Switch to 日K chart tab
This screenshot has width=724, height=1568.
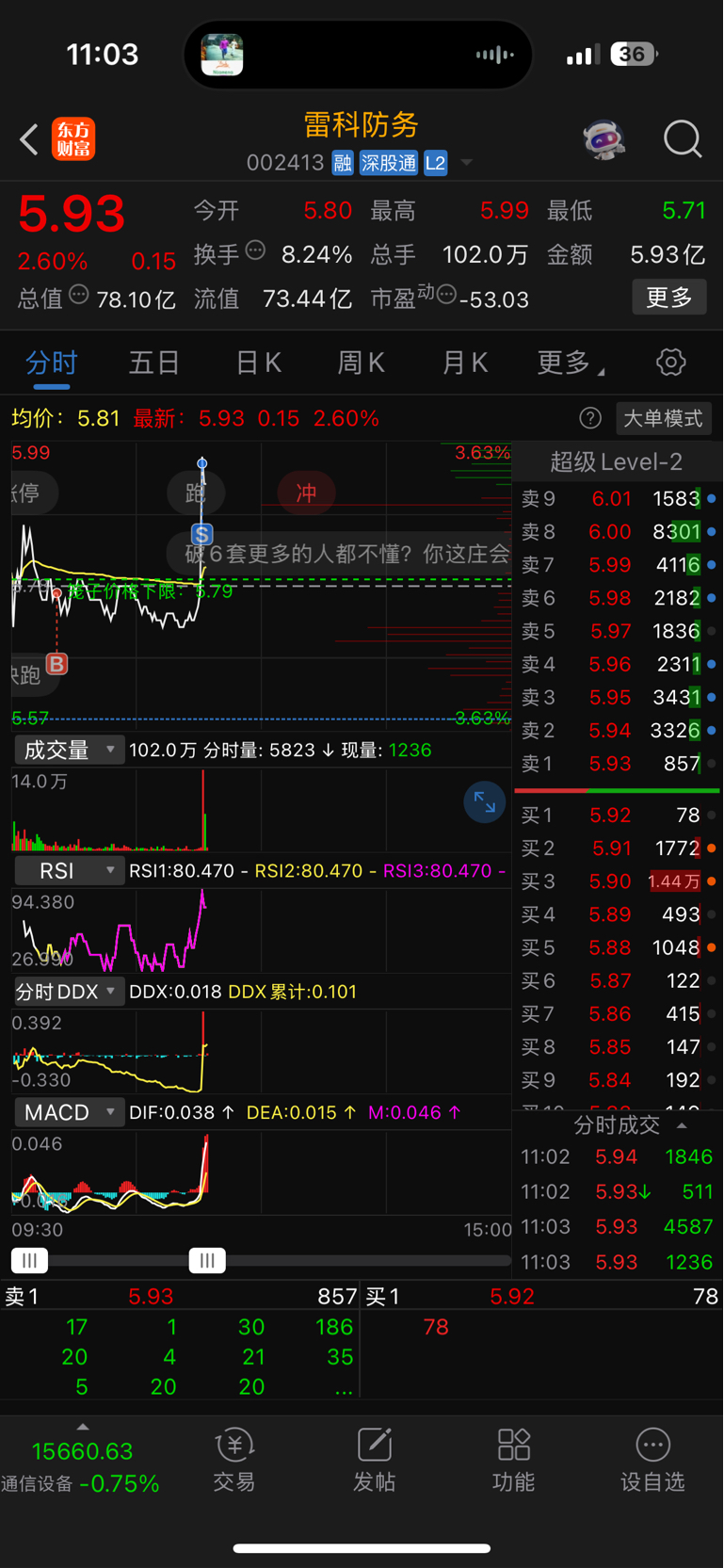click(x=258, y=364)
